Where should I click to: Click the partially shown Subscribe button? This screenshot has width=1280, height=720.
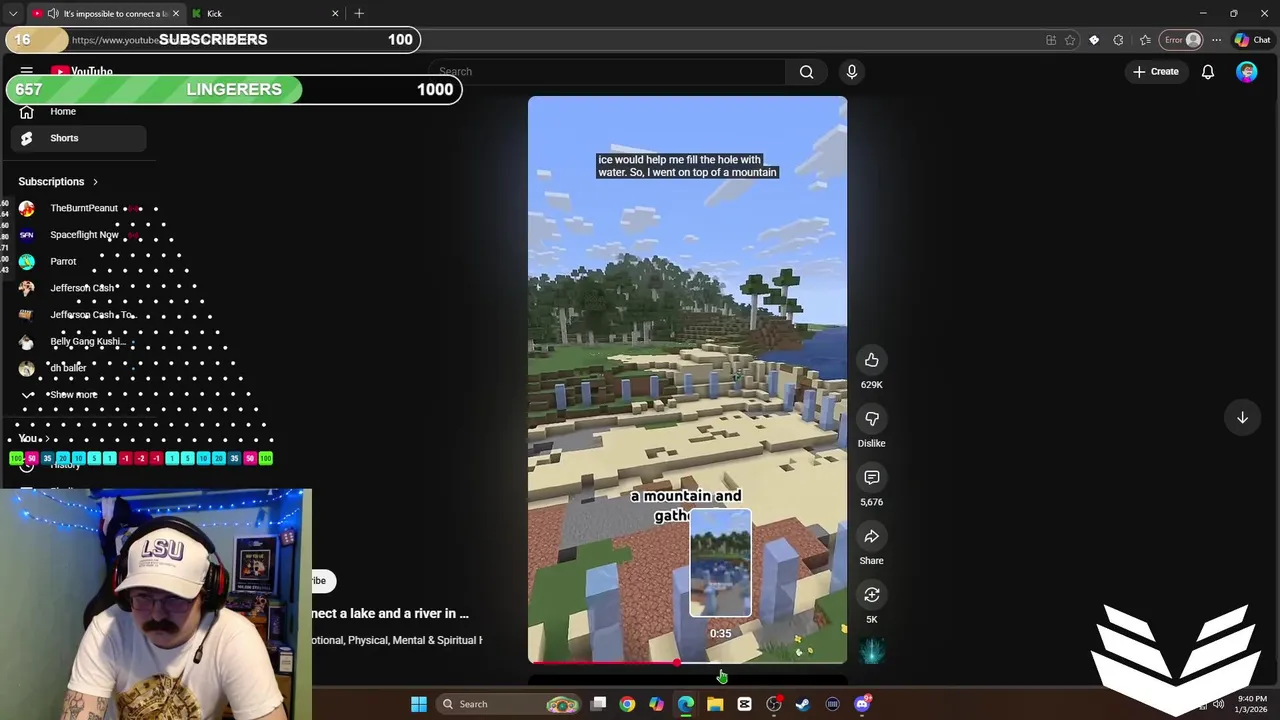(x=324, y=581)
